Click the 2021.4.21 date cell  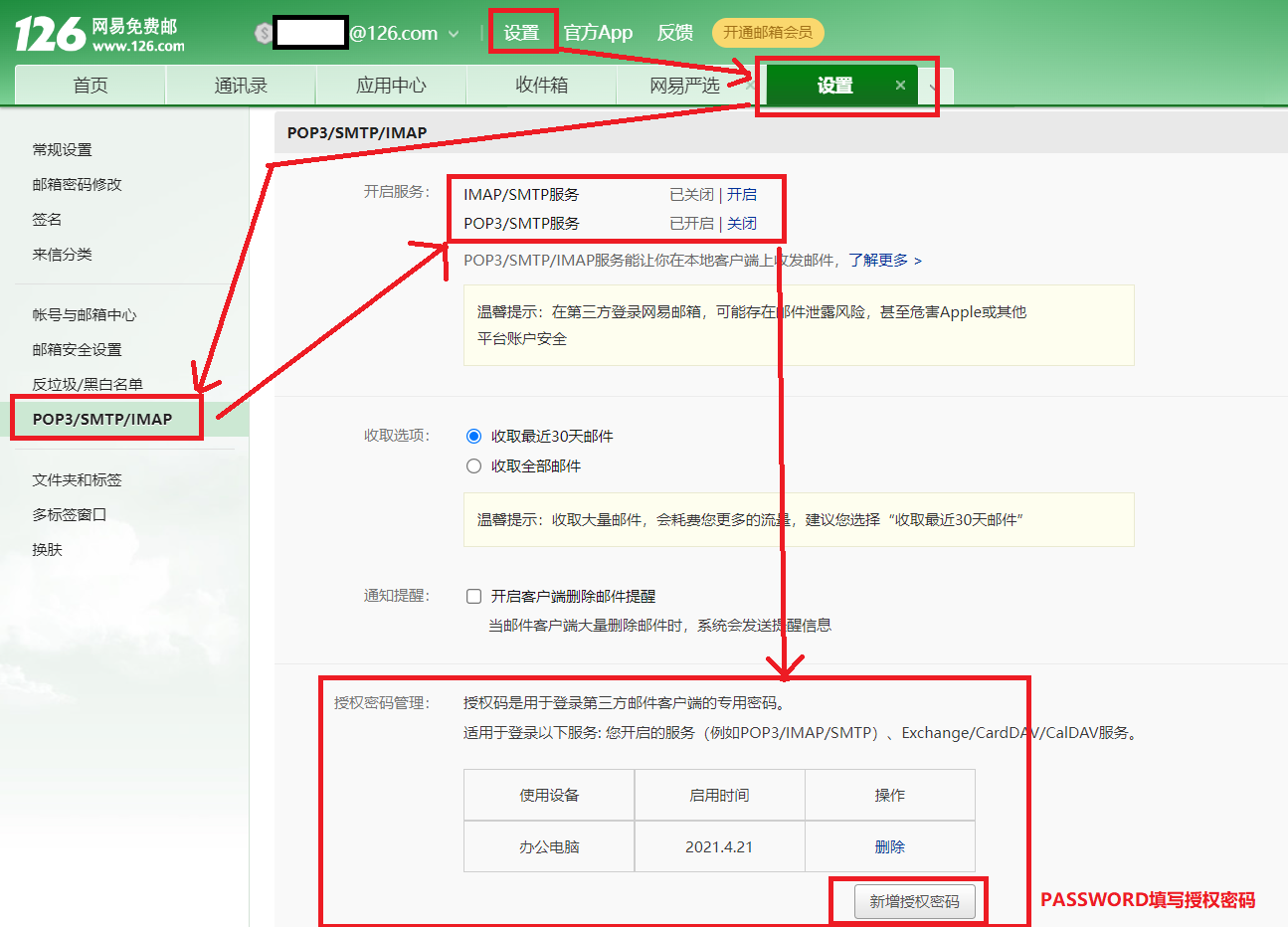pos(719,846)
